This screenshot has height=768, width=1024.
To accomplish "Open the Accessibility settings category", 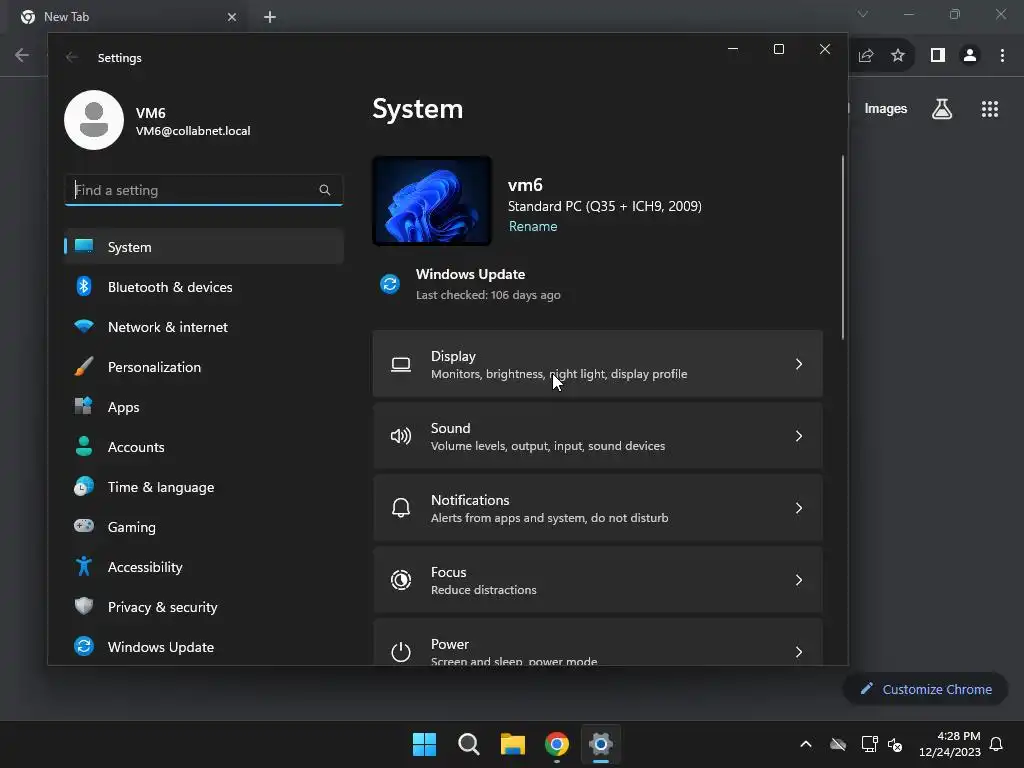I will 204,567.
